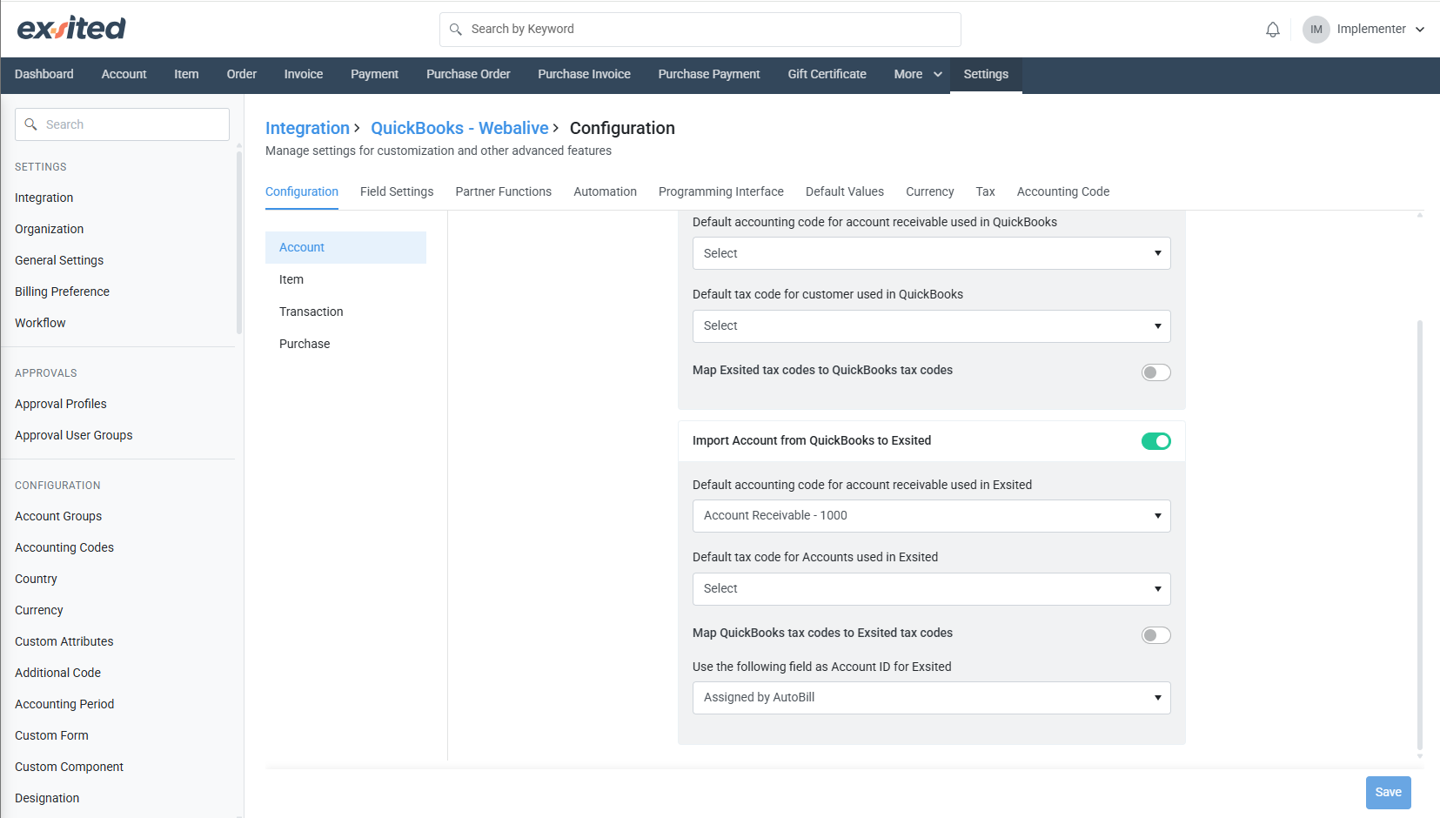The height and width of the screenshot is (818, 1440).
Task: Select Account in the configuration side list
Action: pyautogui.click(x=345, y=247)
